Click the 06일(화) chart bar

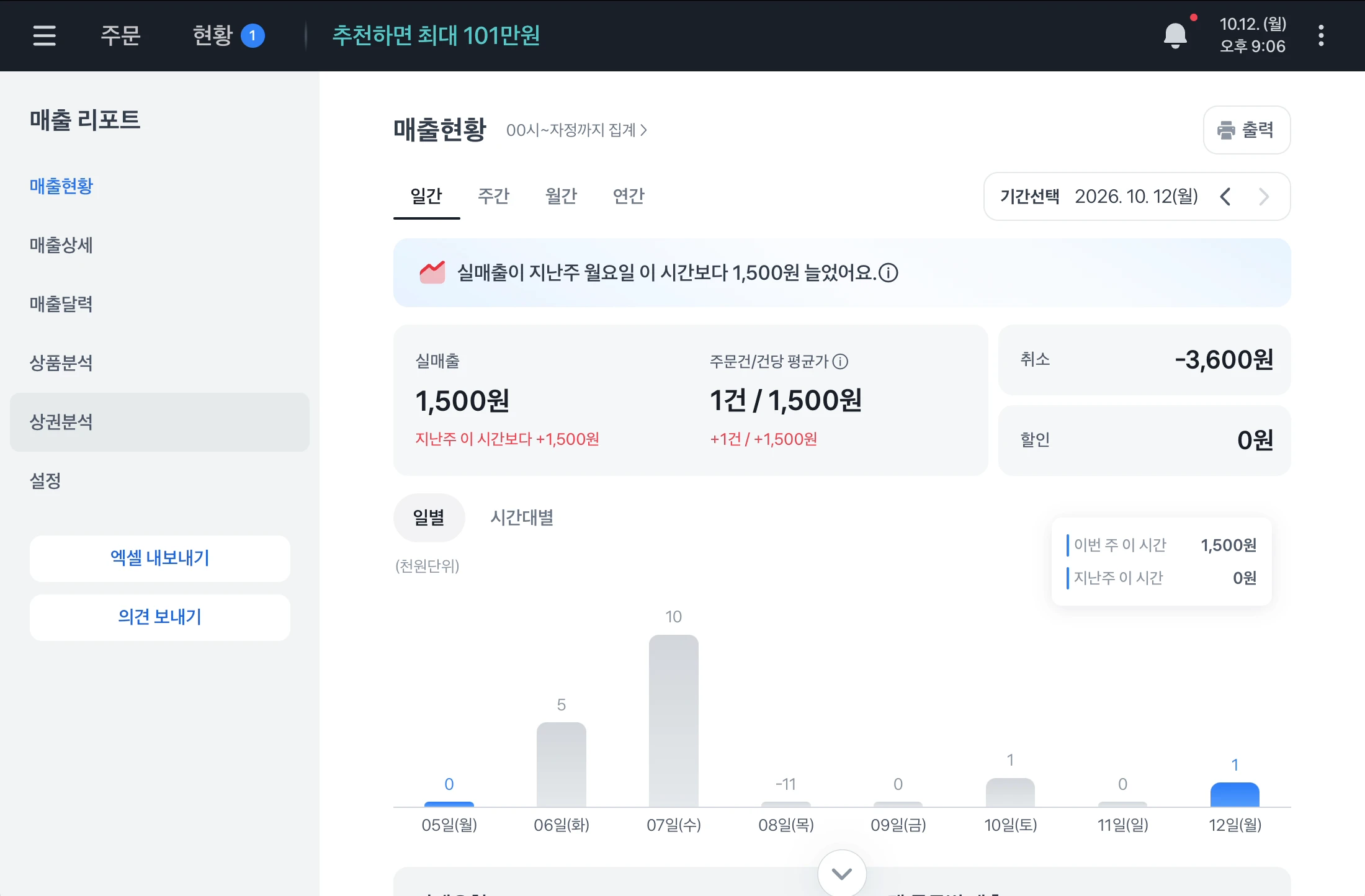562,764
